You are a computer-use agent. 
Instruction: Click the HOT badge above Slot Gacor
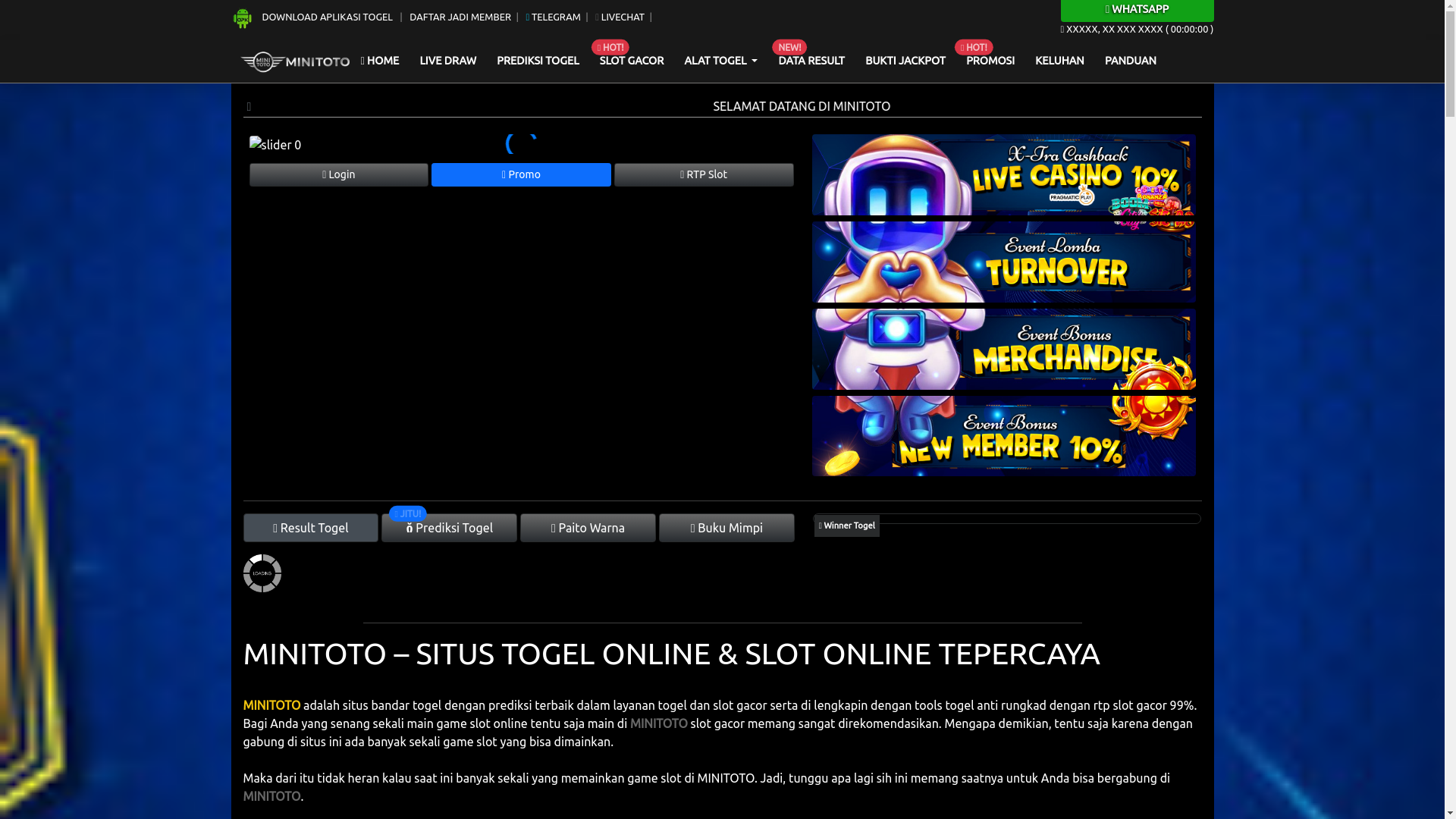coord(610,48)
